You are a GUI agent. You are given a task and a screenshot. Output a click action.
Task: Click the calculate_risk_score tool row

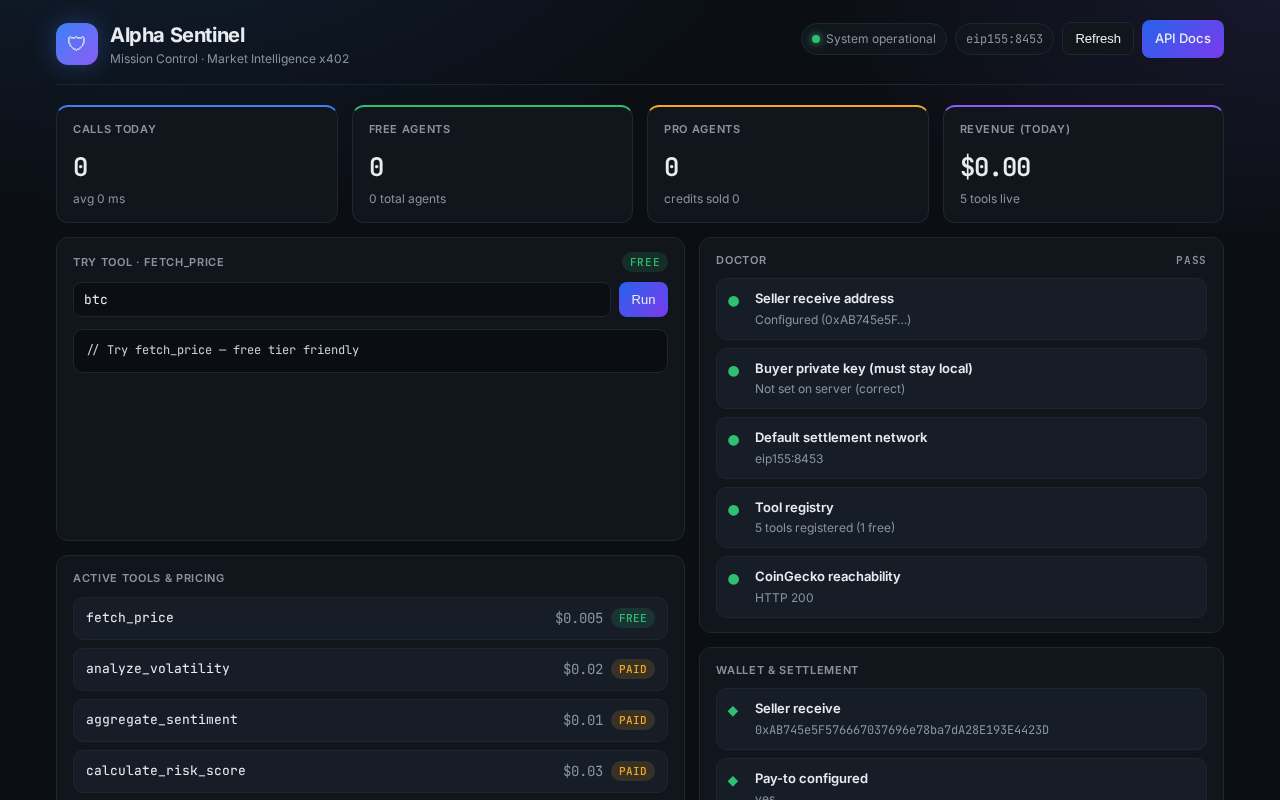click(370, 771)
